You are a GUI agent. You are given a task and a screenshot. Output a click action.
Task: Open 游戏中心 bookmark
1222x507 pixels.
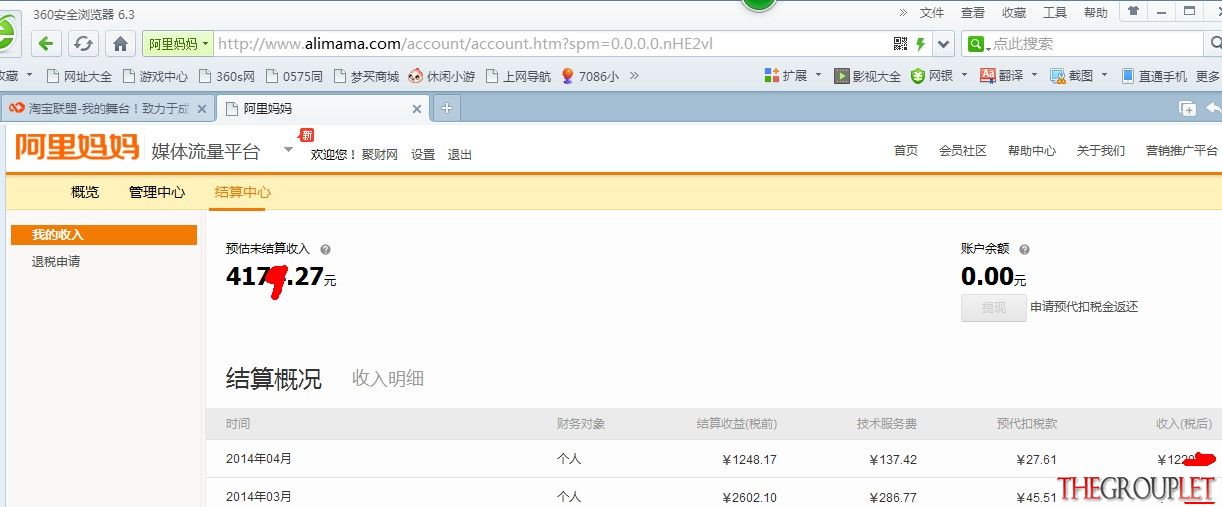tap(155, 76)
